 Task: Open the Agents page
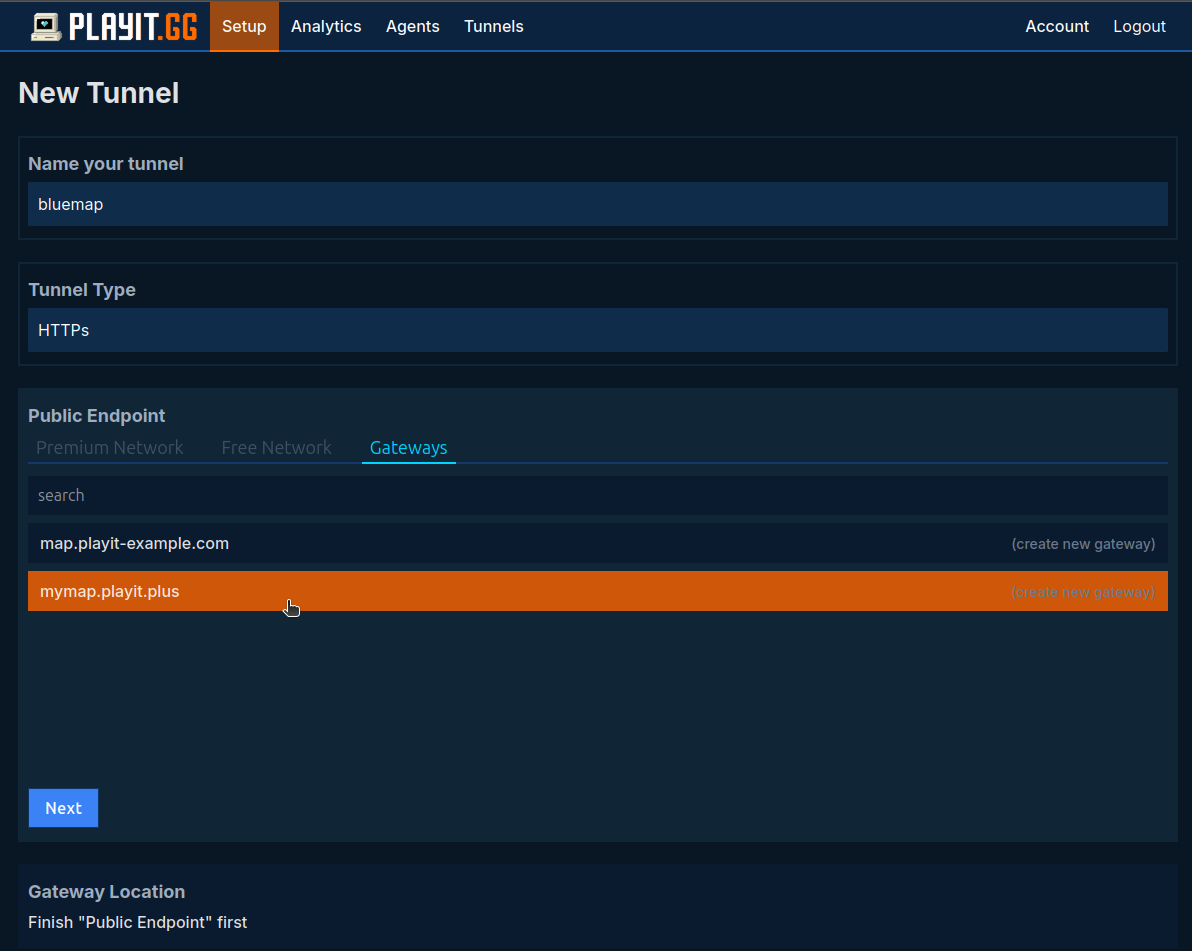(412, 27)
